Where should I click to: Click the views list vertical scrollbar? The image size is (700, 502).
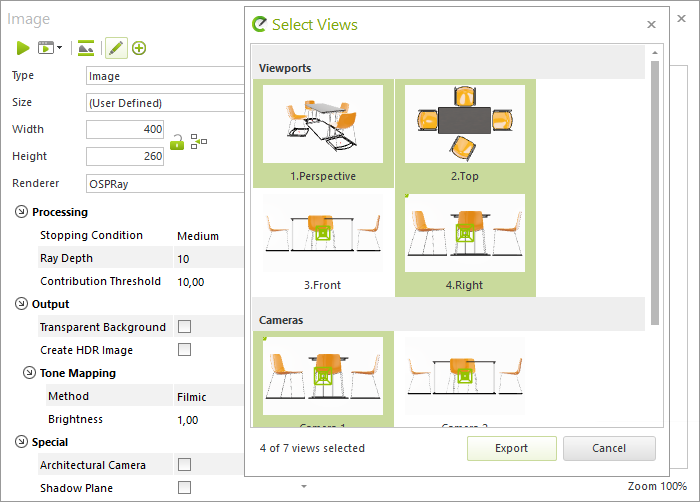tap(655, 192)
